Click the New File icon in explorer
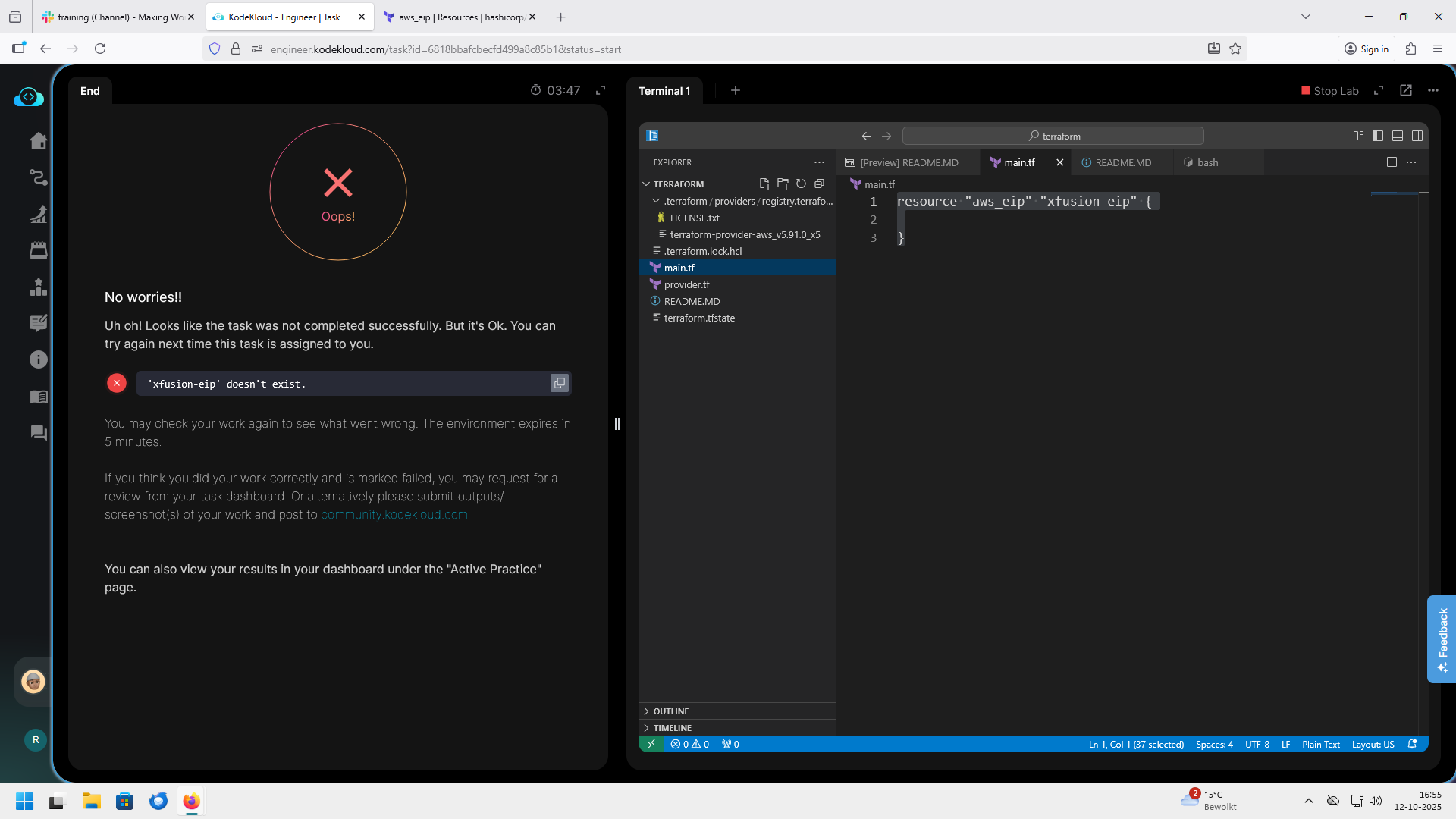 pos(764,184)
